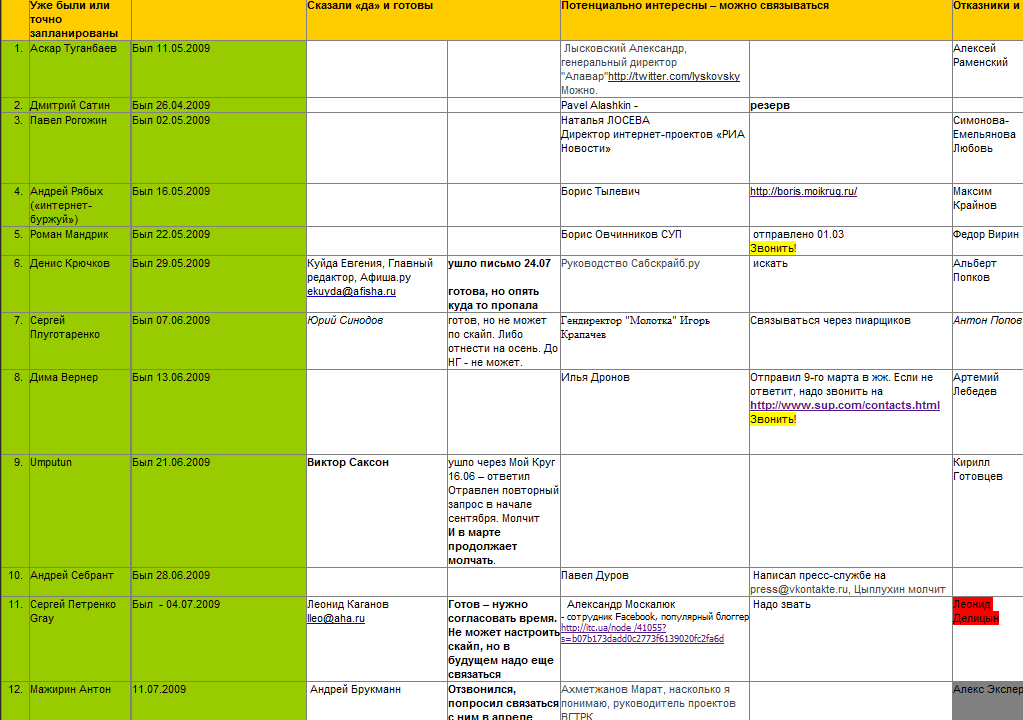Click the 'Юрий Синодов' italic cell
The height and width of the screenshot is (720, 1023).
click(345, 320)
